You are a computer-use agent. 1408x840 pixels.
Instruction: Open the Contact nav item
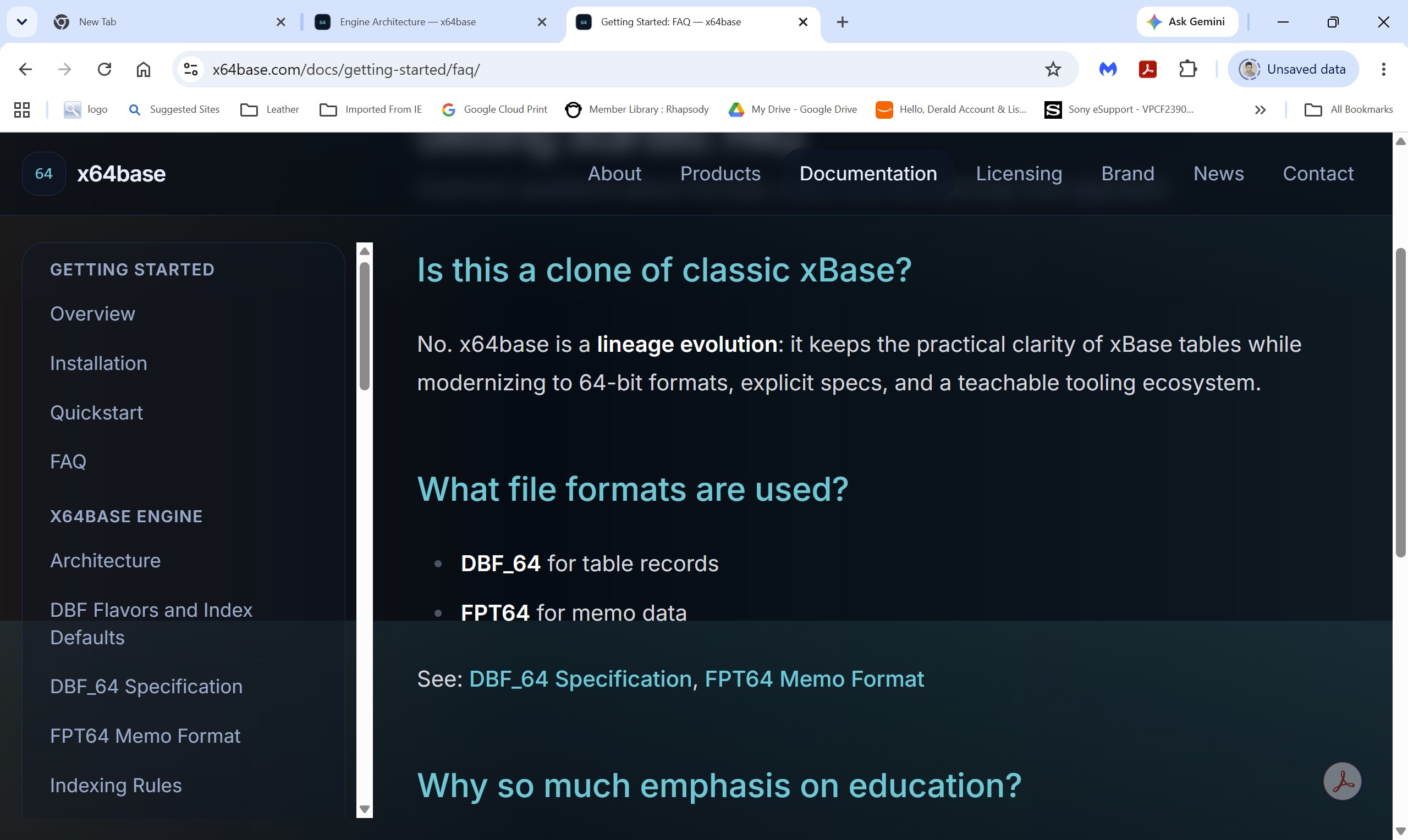point(1318,173)
